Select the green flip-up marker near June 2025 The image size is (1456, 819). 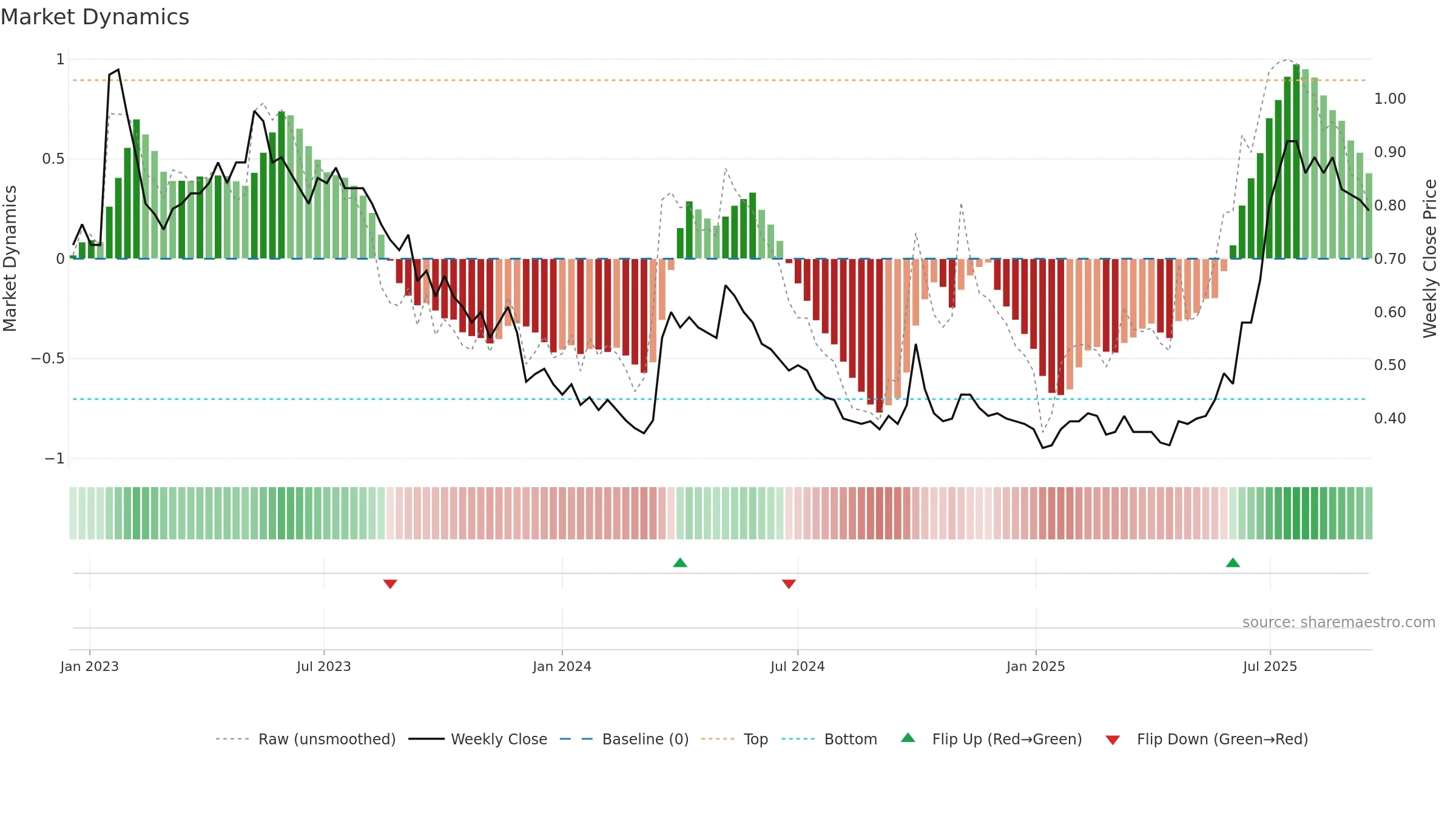[x=1233, y=562]
